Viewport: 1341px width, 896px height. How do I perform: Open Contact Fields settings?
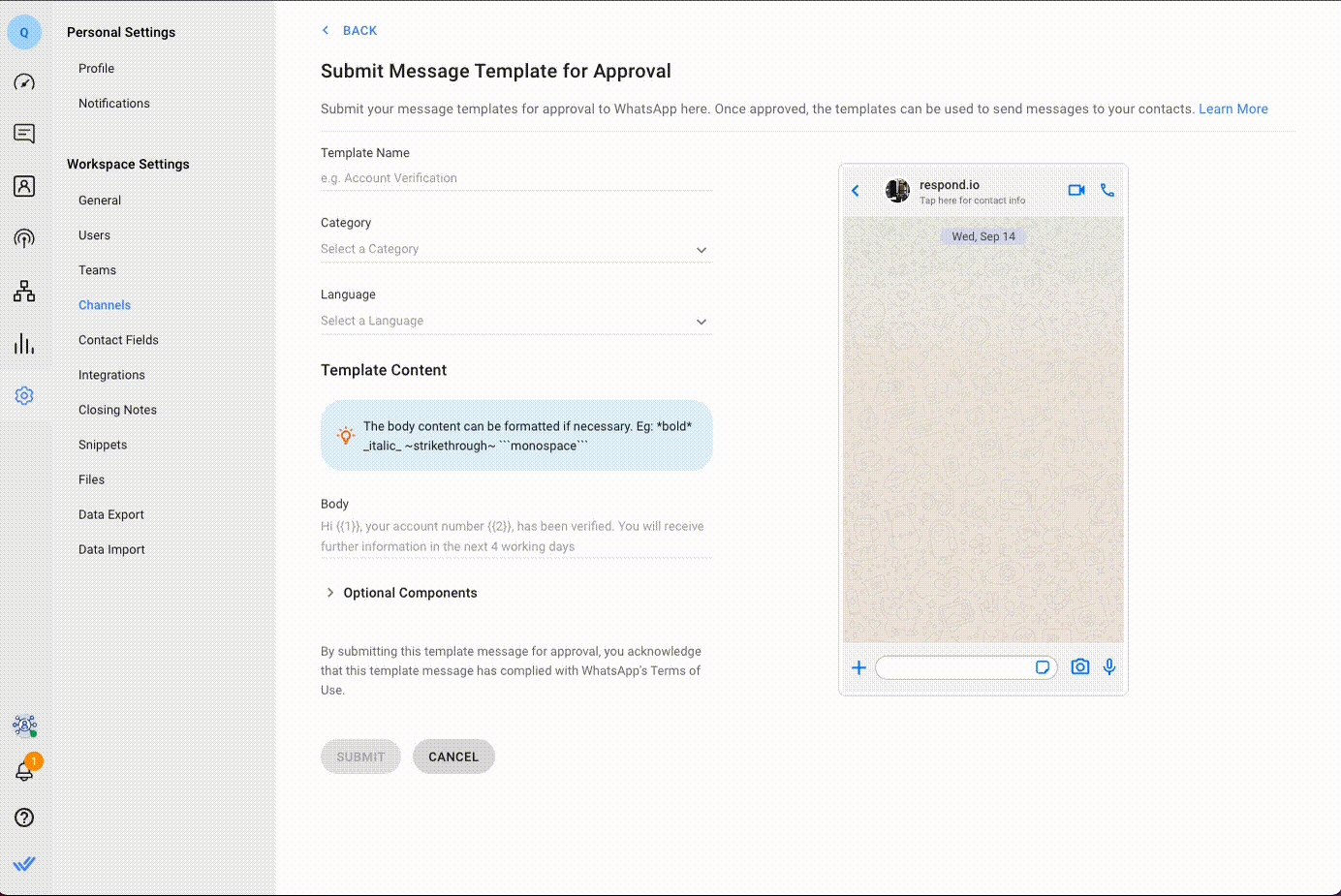click(118, 340)
